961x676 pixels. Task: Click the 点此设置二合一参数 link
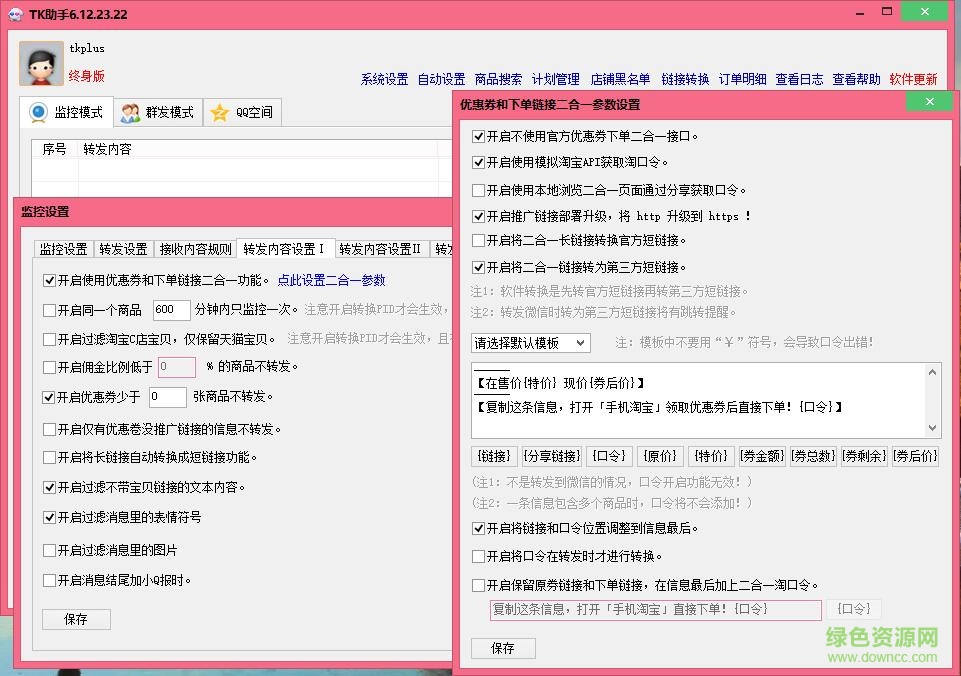(331, 280)
